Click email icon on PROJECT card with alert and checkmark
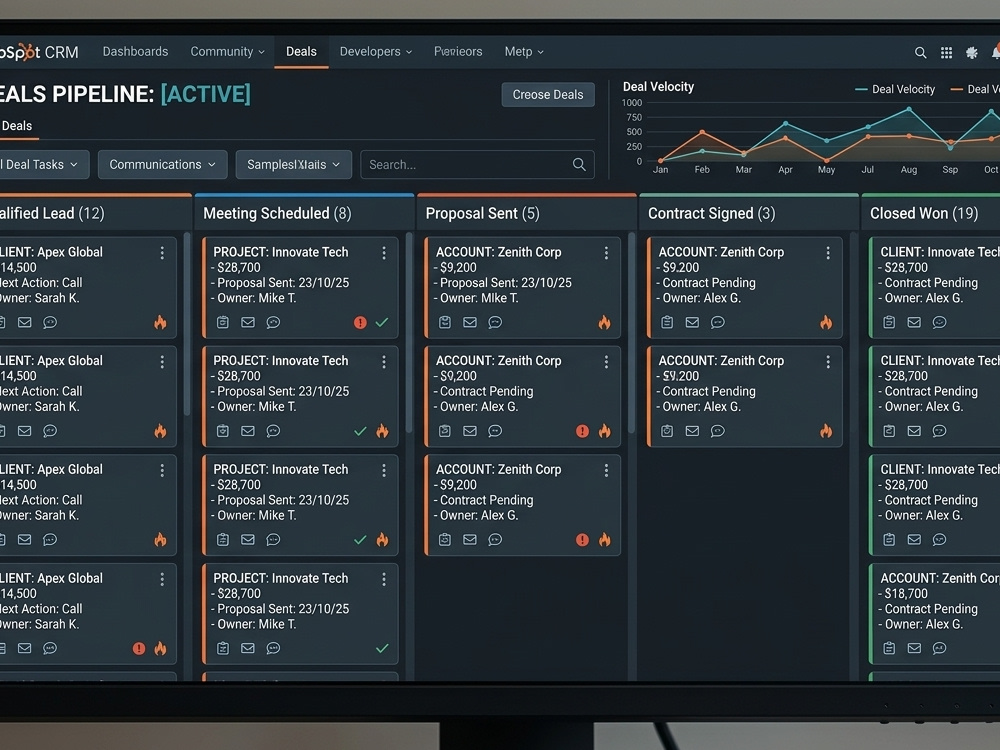Viewport: 1000px width, 750px height. point(248,322)
